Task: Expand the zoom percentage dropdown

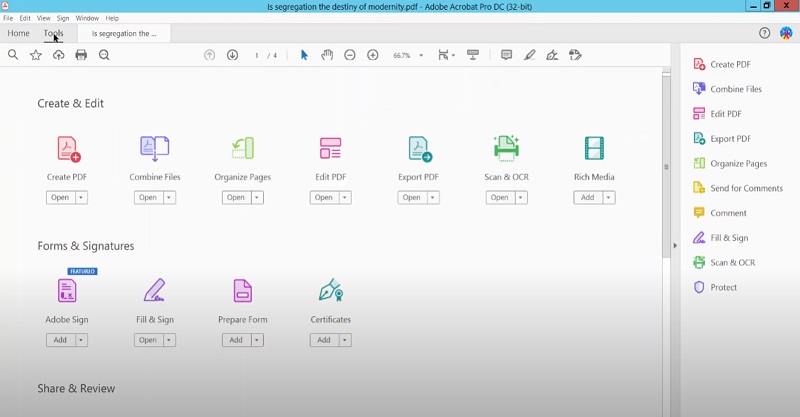Action: [421, 55]
